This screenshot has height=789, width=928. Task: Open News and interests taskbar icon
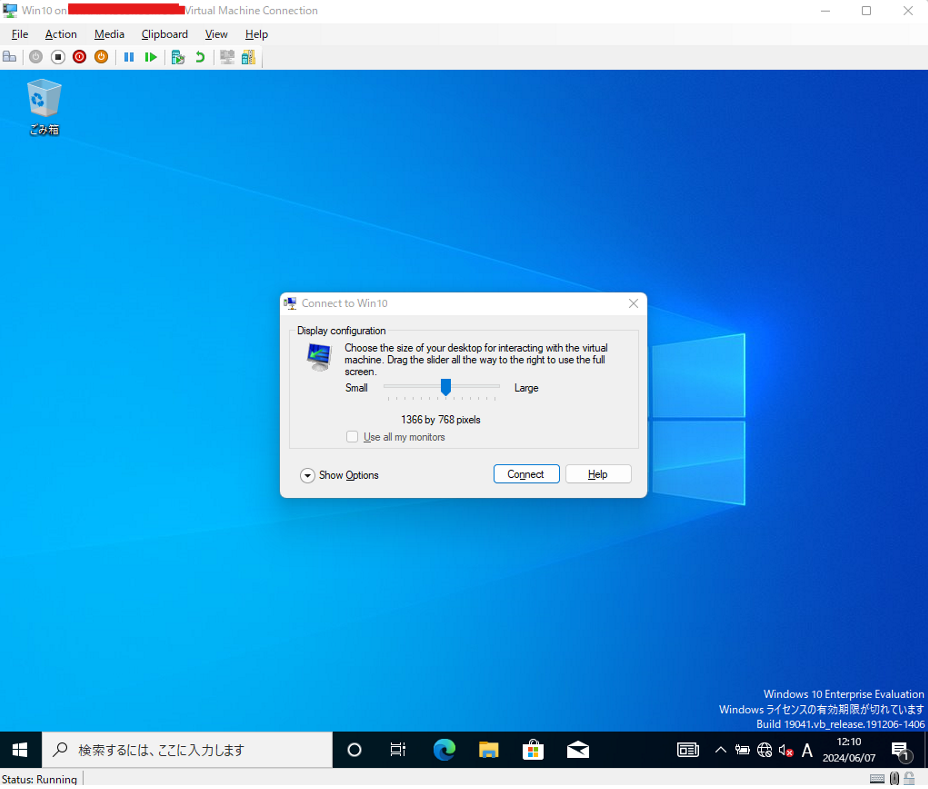coord(688,750)
